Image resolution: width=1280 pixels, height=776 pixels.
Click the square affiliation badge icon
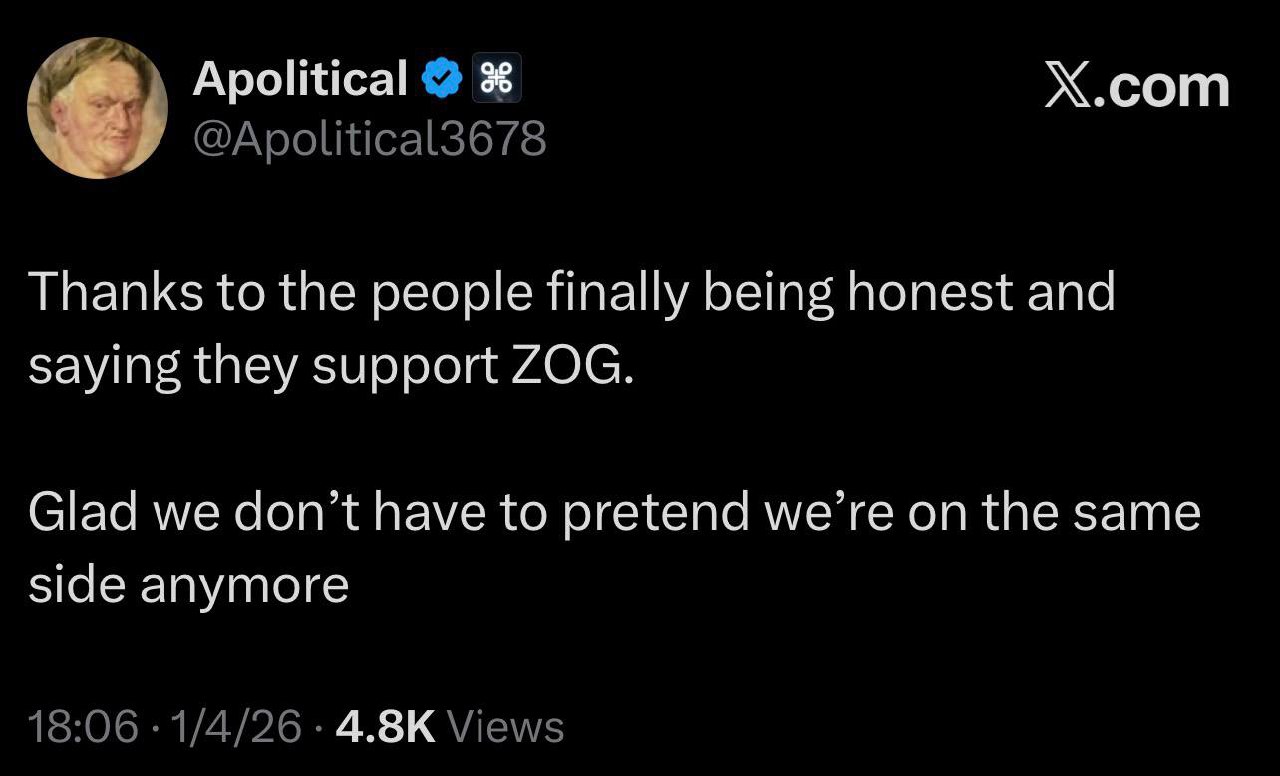(496, 78)
